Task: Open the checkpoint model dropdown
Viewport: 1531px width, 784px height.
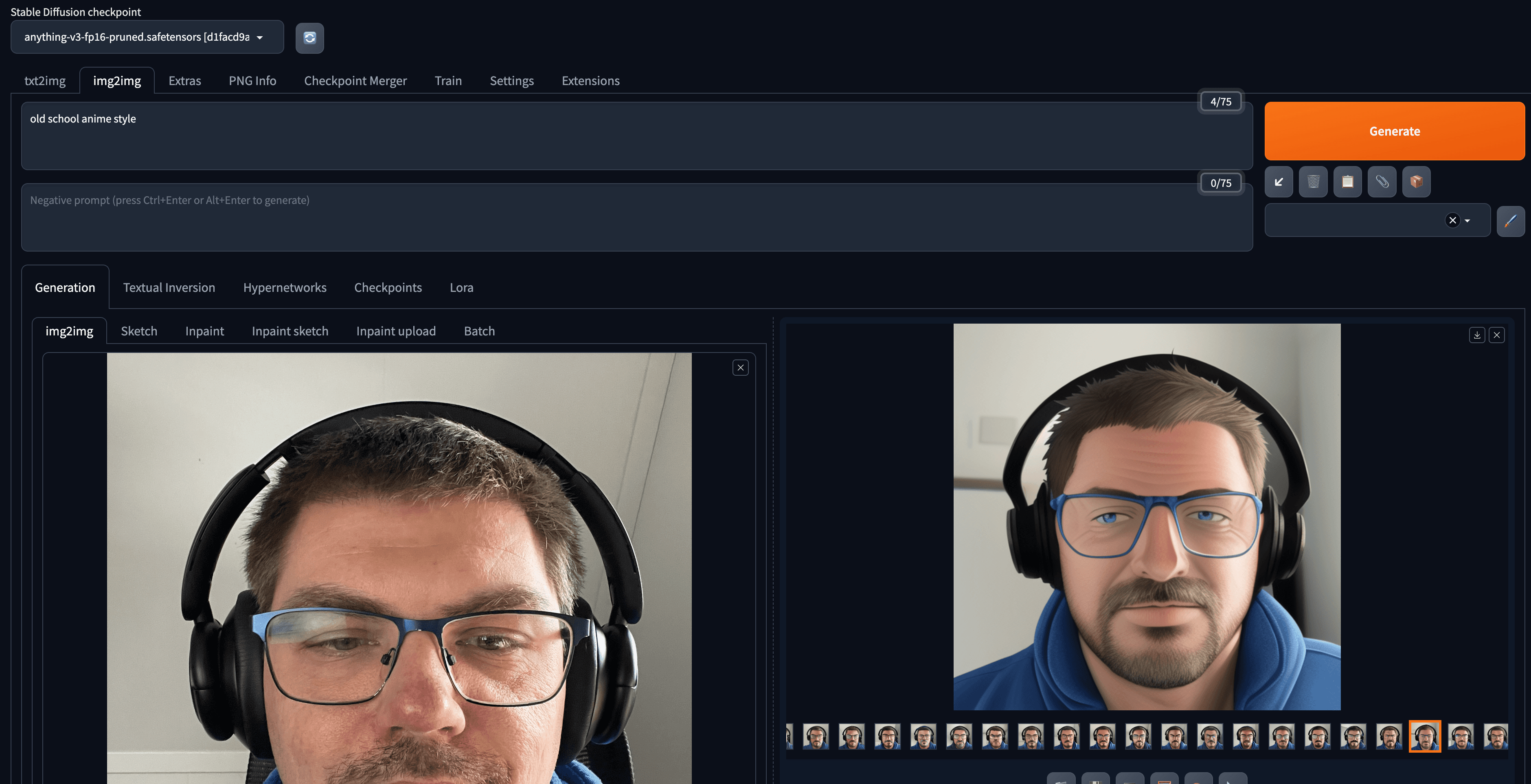Action: [147, 37]
